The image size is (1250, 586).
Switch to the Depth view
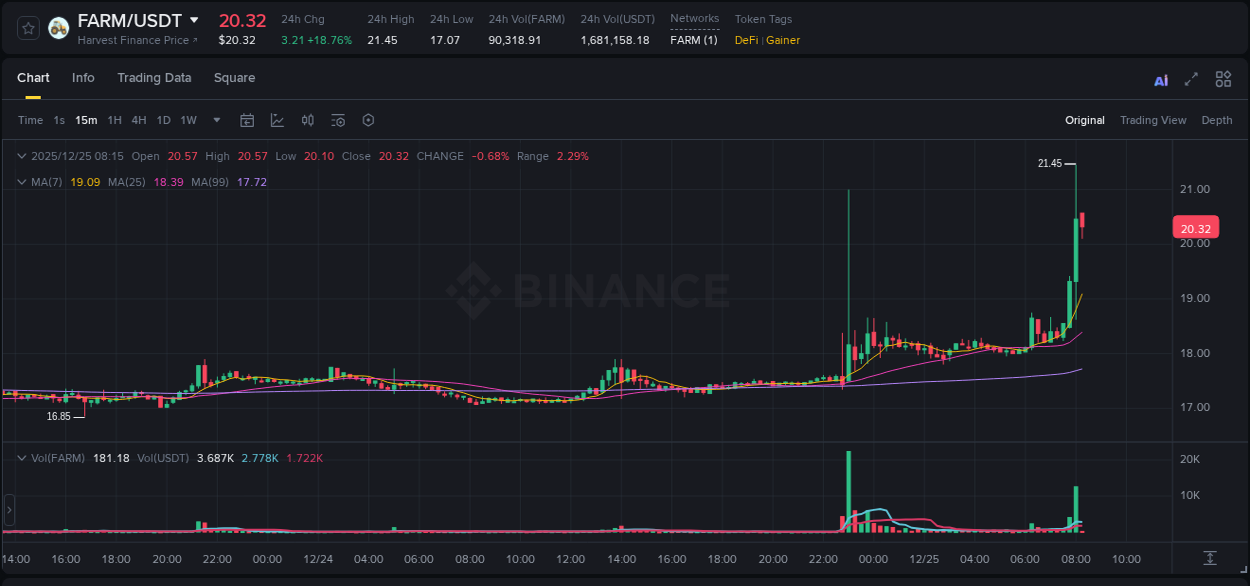point(1217,120)
